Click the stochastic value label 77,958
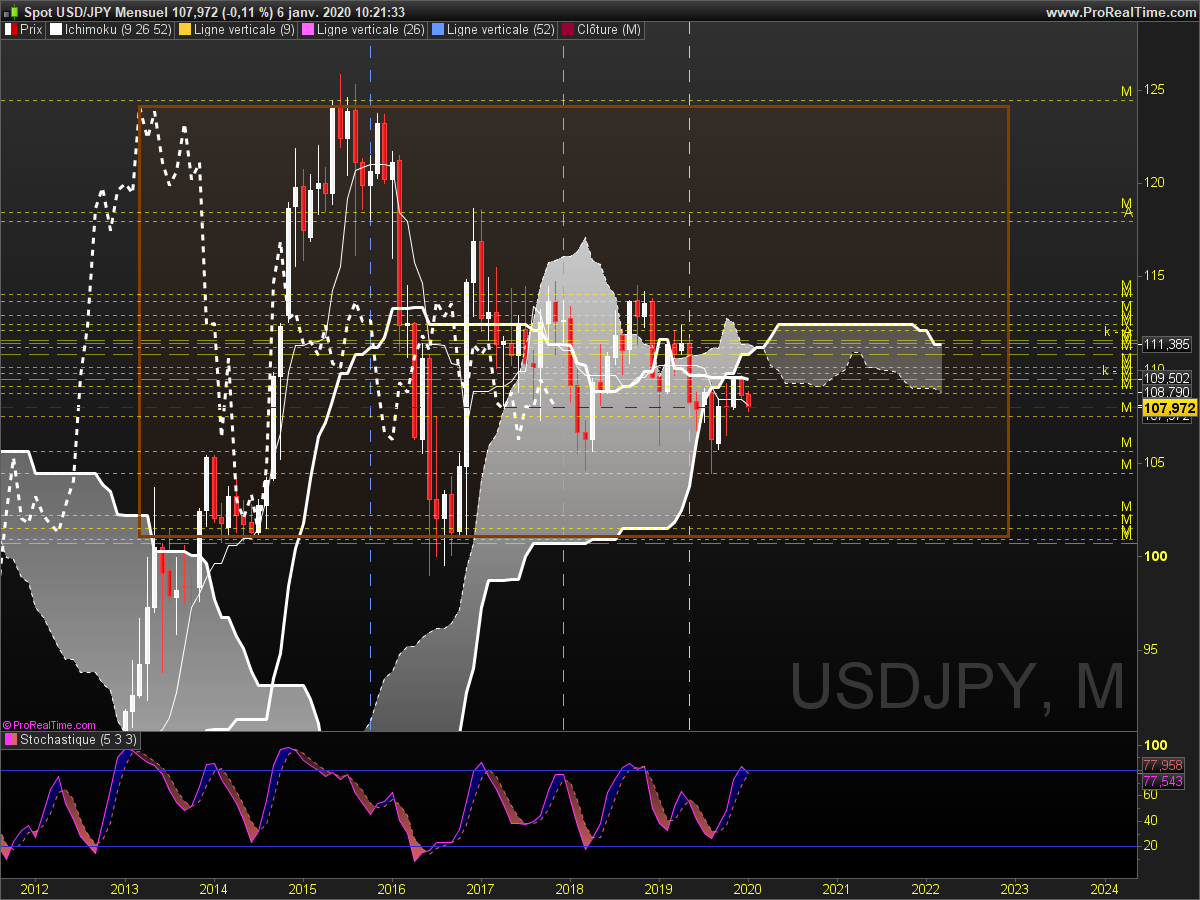Screen dimensions: 1200x900 pyautogui.click(x=1163, y=765)
